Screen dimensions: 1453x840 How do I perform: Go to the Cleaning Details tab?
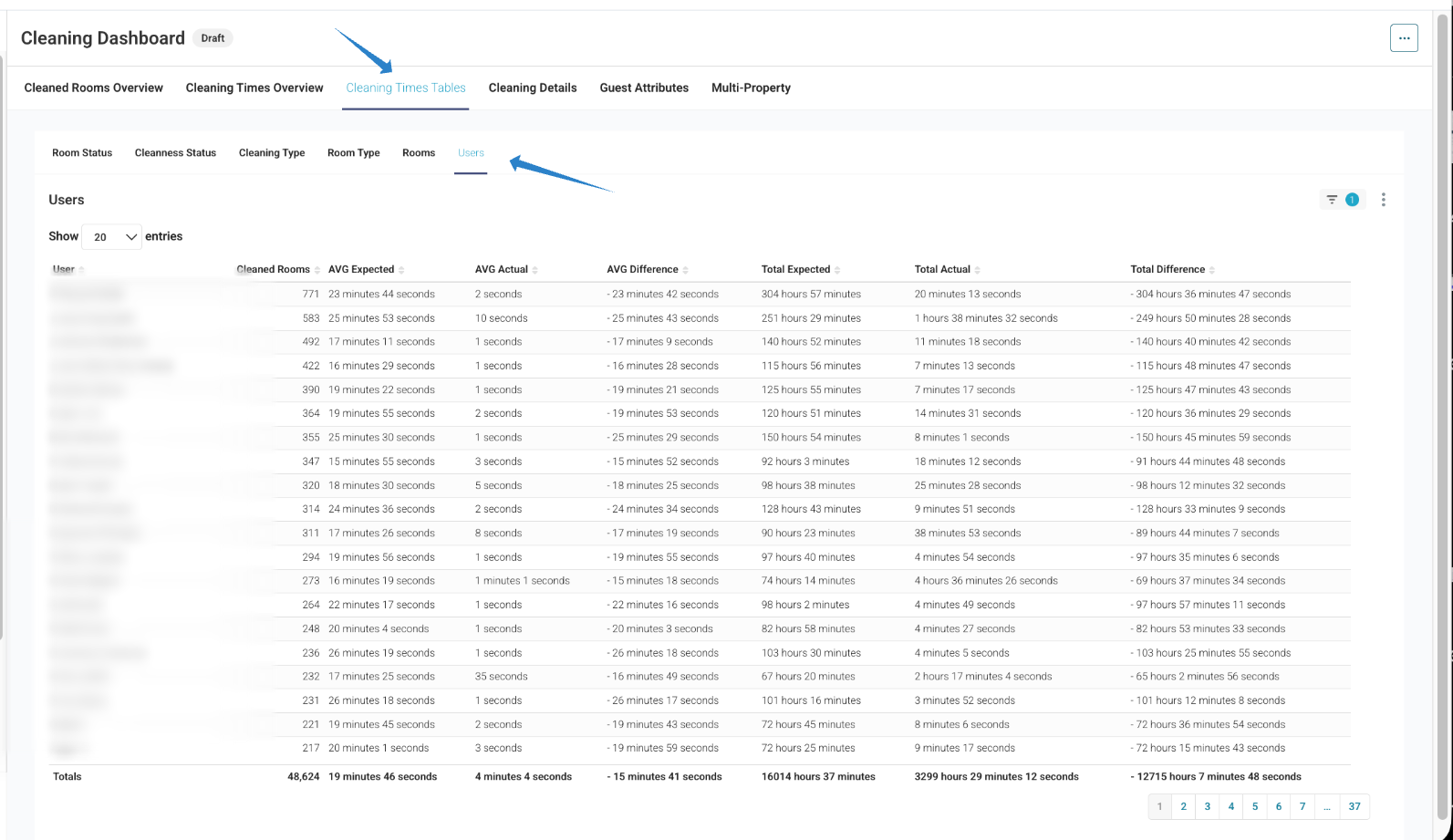point(533,88)
